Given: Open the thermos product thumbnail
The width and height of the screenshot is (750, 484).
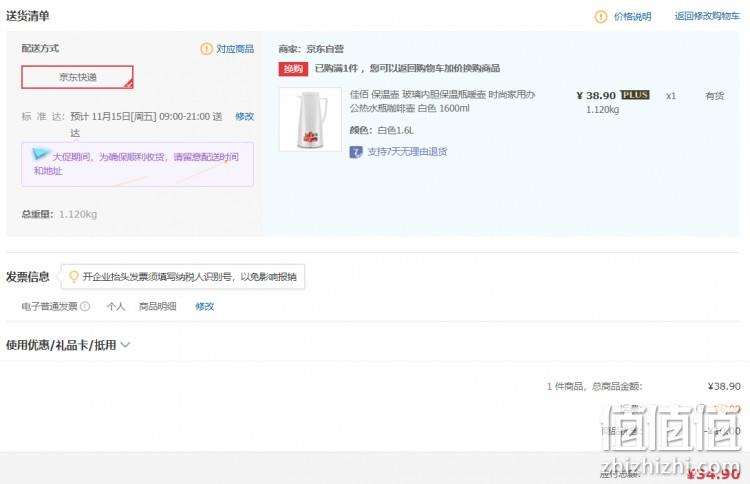Looking at the screenshot, I should [310, 120].
